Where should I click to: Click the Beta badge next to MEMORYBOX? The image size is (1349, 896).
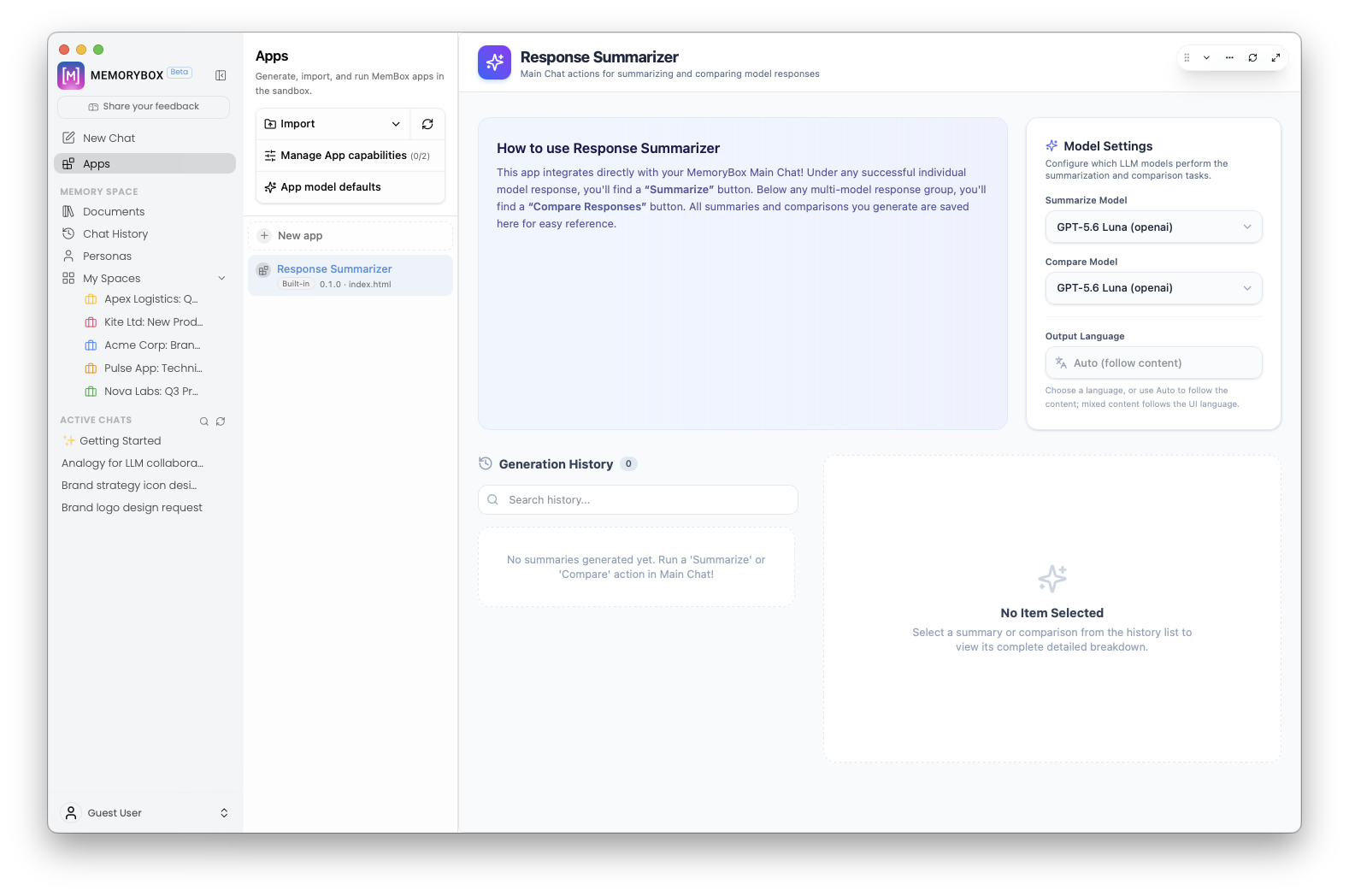(x=180, y=72)
